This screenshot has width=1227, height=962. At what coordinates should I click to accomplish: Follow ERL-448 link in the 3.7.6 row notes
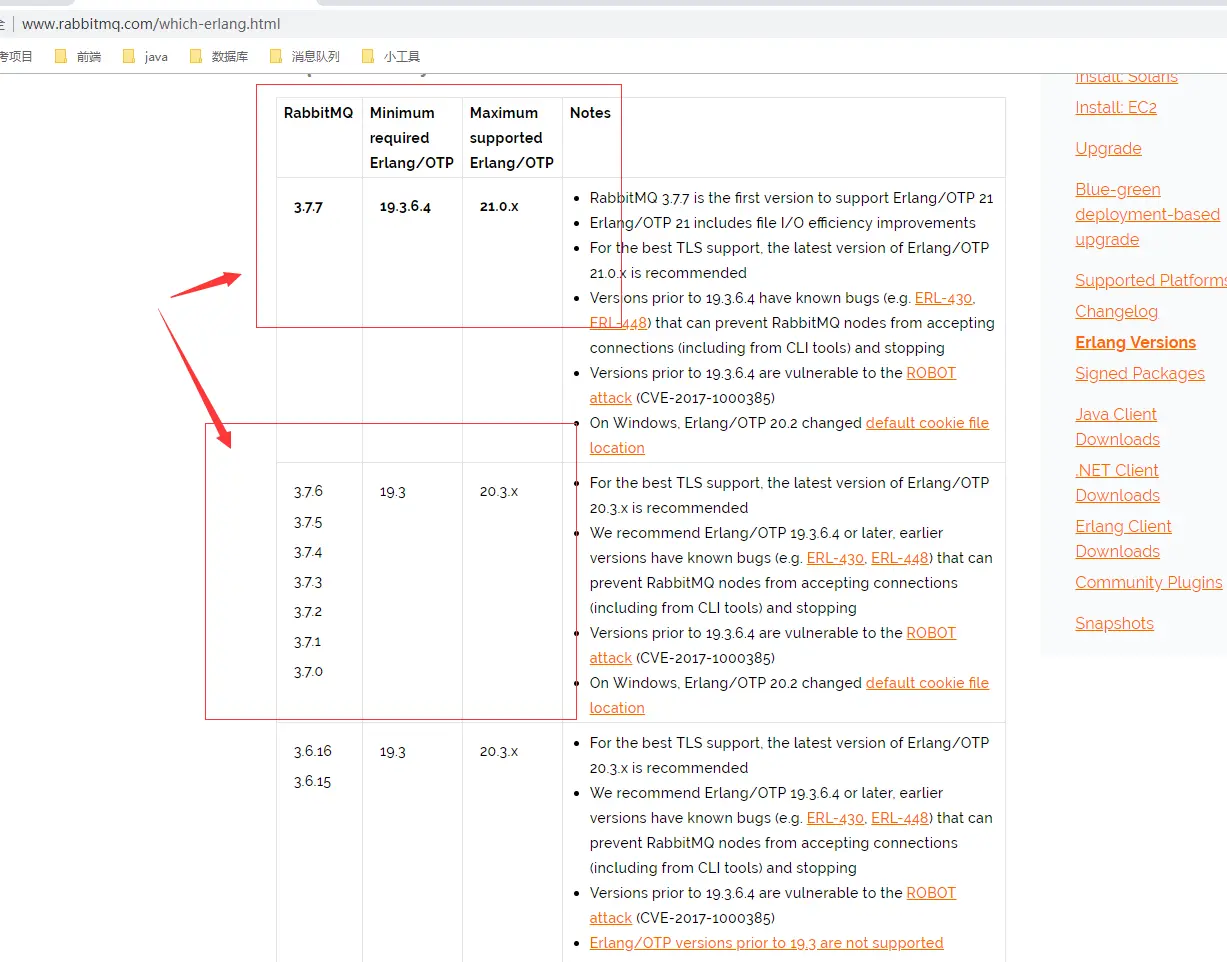pos(900,558)
